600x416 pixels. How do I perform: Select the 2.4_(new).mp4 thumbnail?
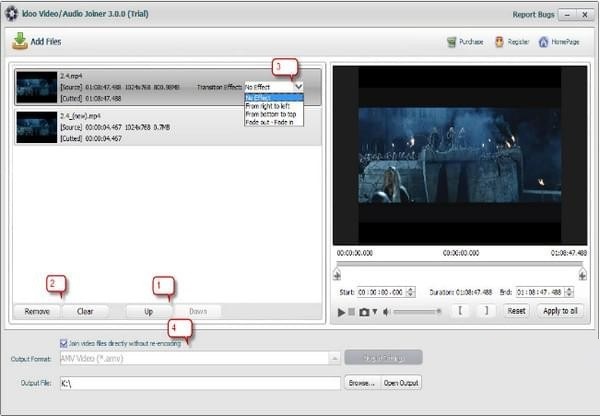pos(37,127)
